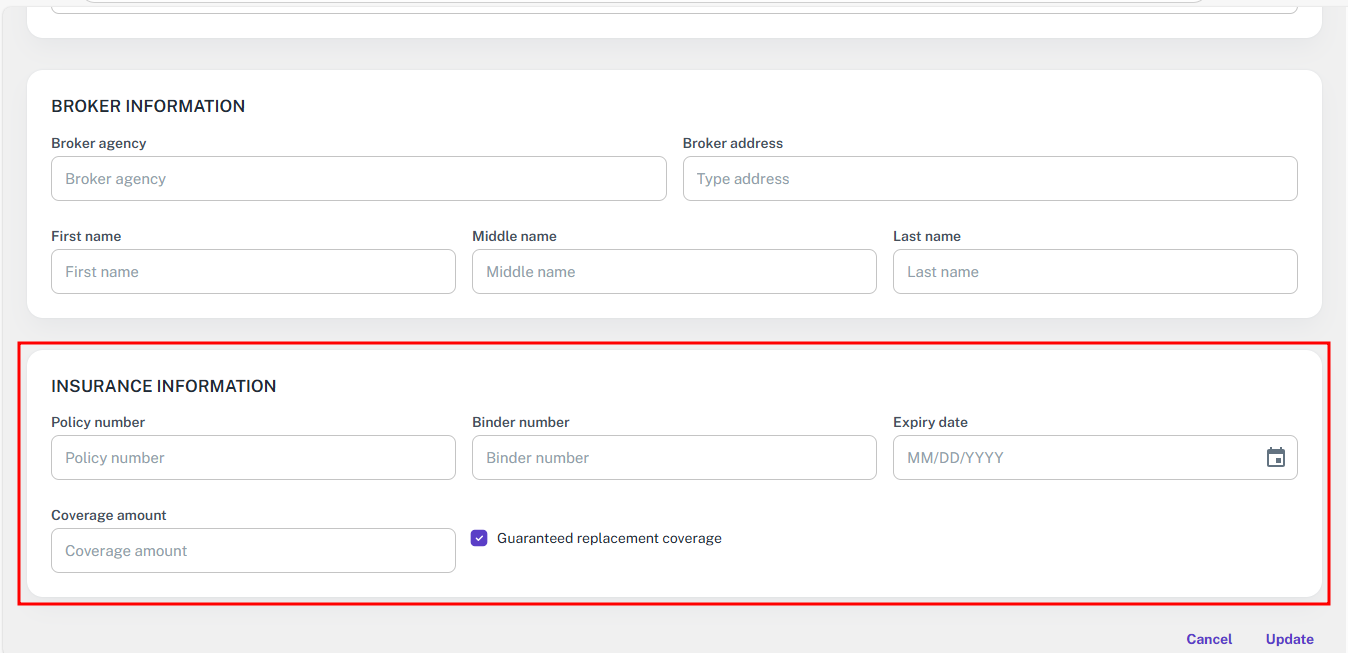Viewport: 1348px width, 653px height.
Task: Click into the Broker address 'Type address' field
Action: (989, 179)
